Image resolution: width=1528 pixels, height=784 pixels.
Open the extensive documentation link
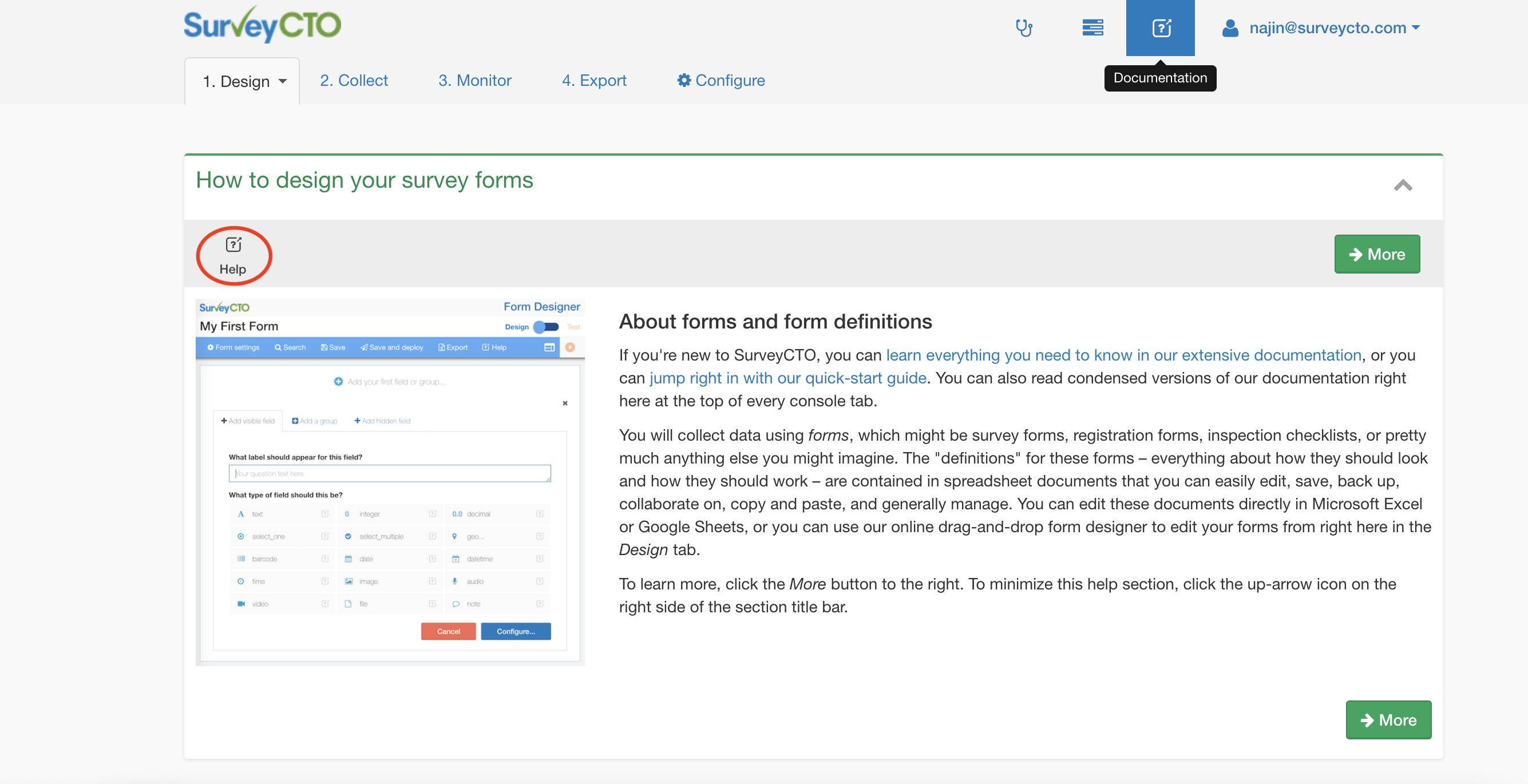pyautogui.click(x=1123, y=355)
